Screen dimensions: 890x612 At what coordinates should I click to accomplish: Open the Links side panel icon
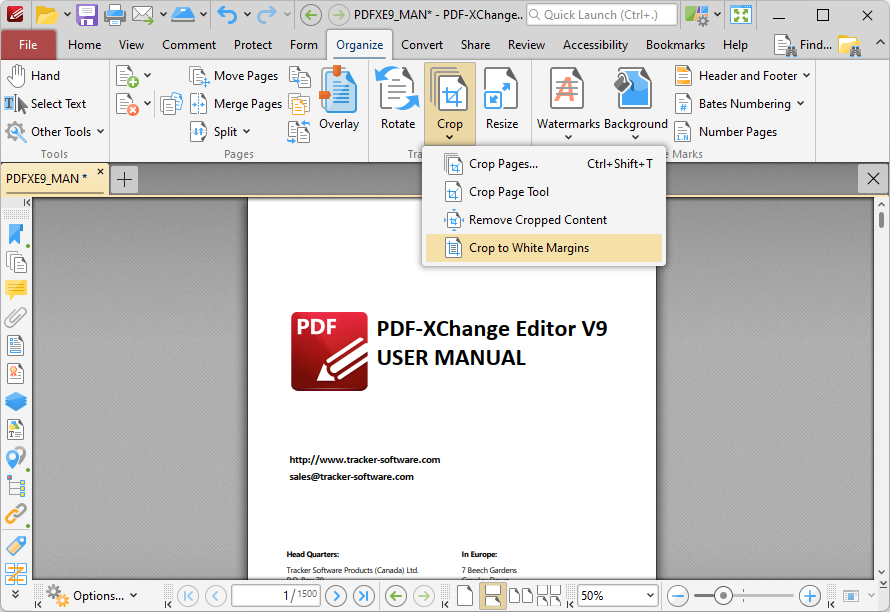point(16,514)
